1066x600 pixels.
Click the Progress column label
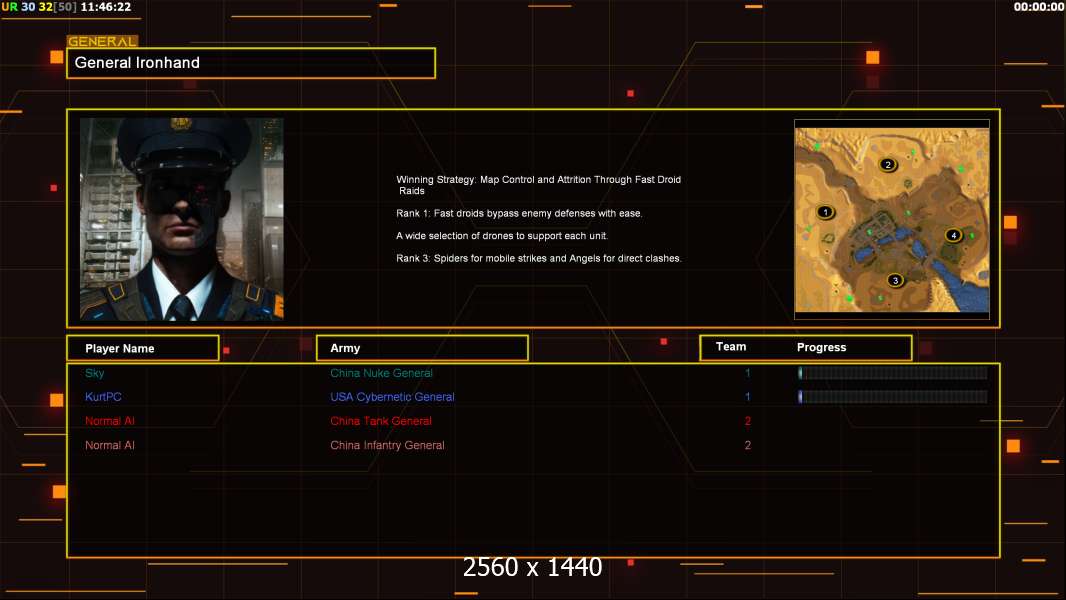[821, 347]
